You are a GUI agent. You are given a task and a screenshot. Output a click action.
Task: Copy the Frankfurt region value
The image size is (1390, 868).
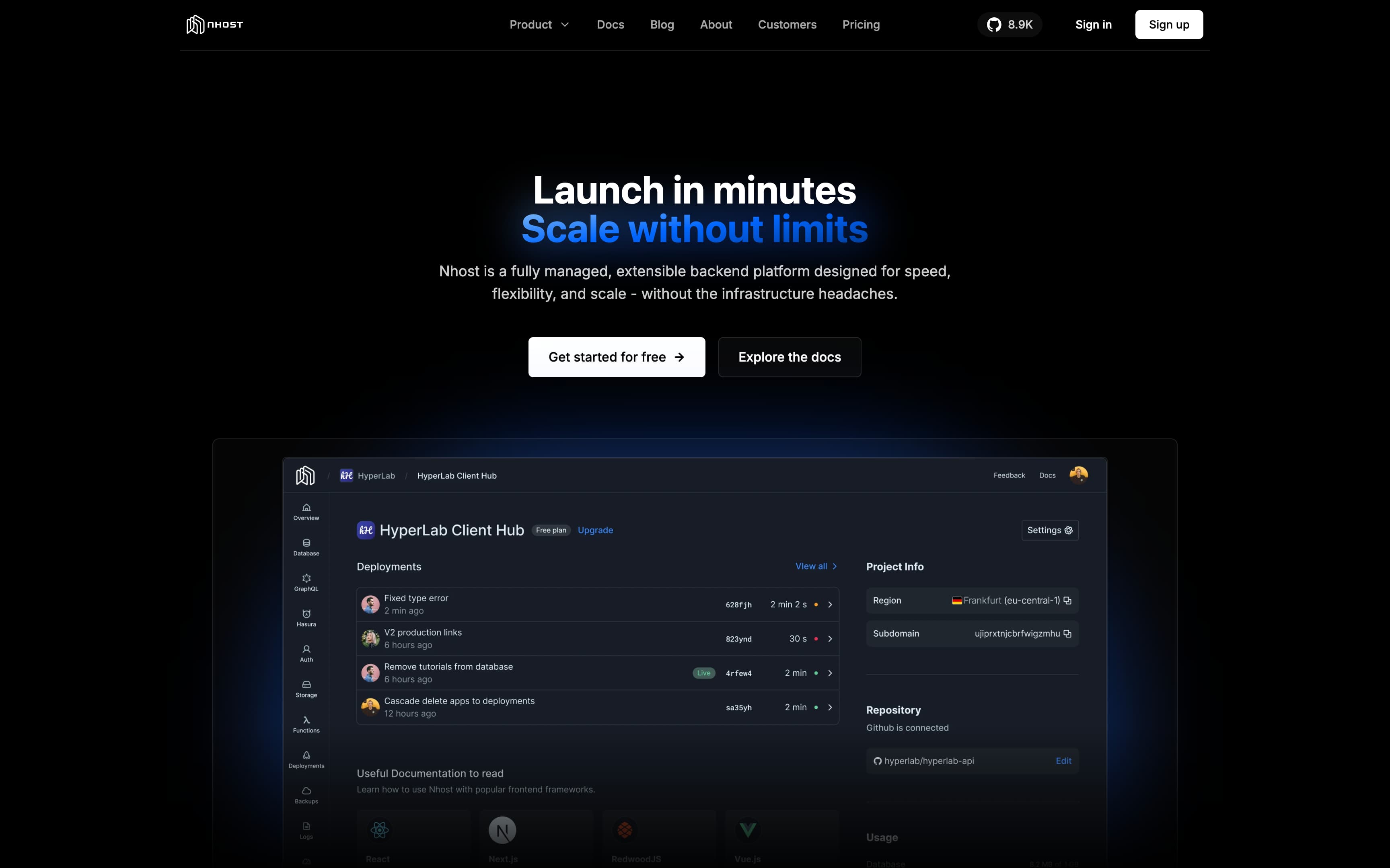(x=1067, y=601)
